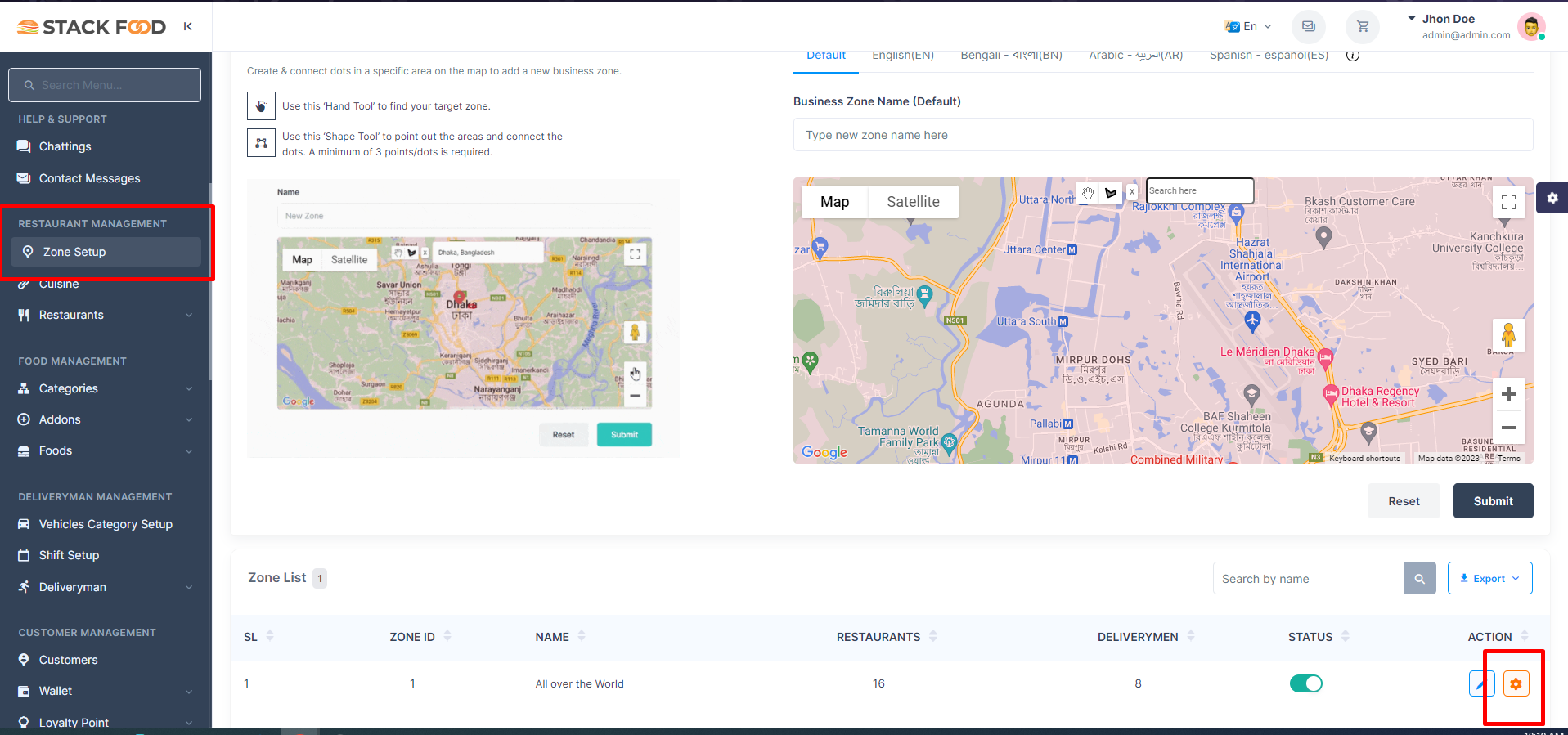
Task: Click the Shape Tool instruction icon
Action: pyautogui.click(x=261, y=142)
